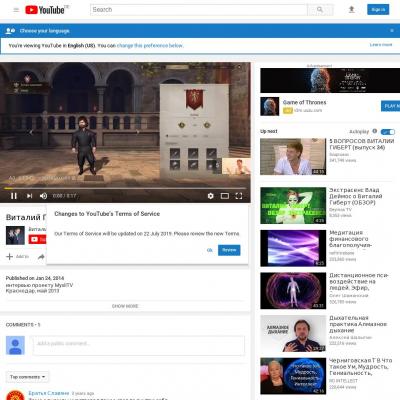Open the hamburger guide menu
This screenshot has width=400, height=400.
tap(16, 10)
